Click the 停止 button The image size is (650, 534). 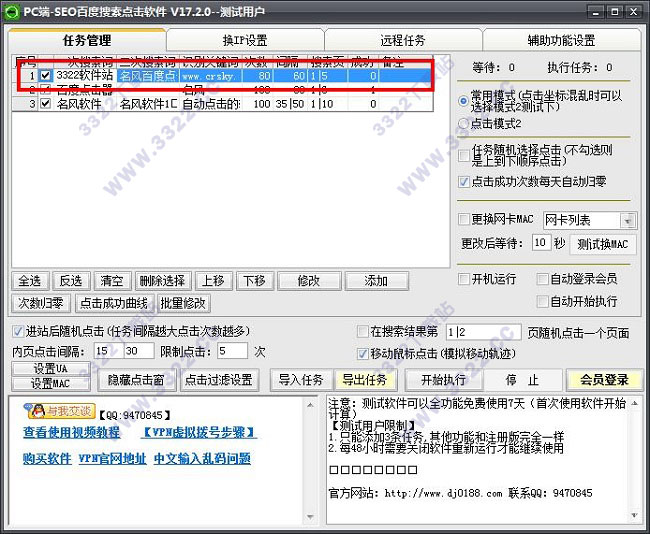coord(522,380)
